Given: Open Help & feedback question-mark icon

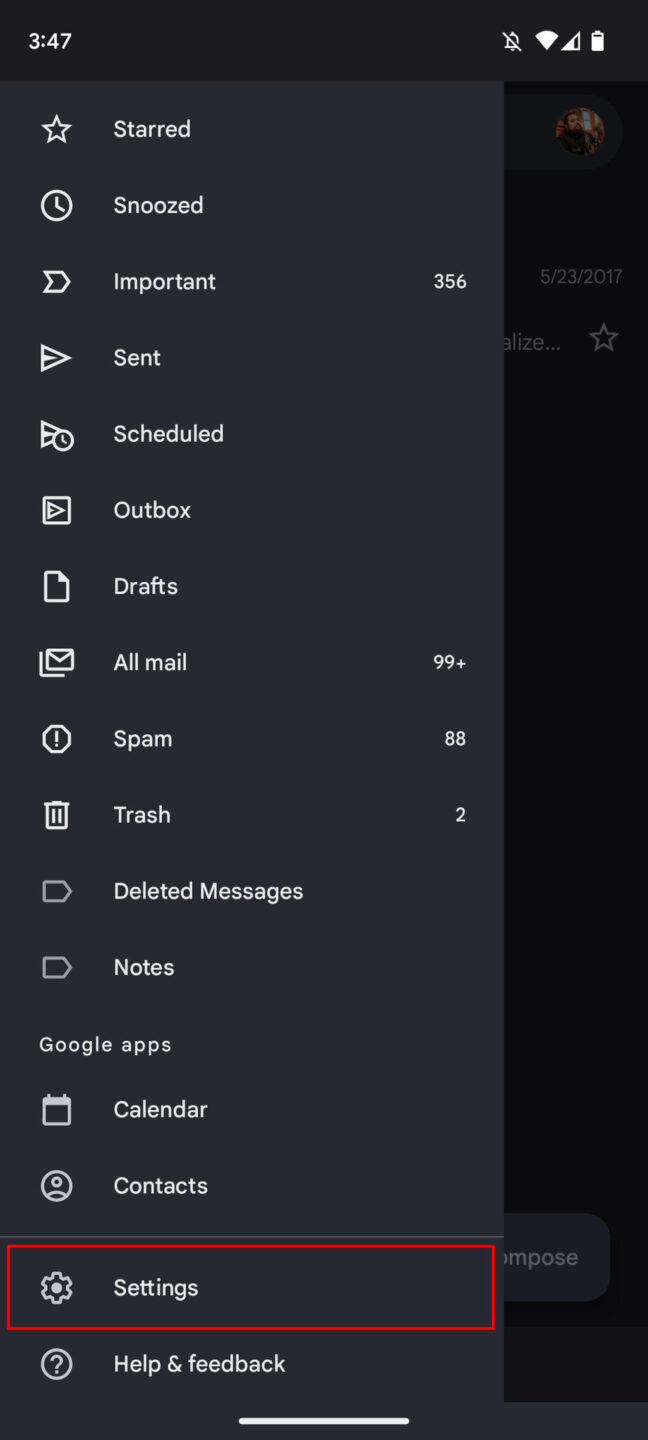Looking at the screenshot, I should 56,1363.
